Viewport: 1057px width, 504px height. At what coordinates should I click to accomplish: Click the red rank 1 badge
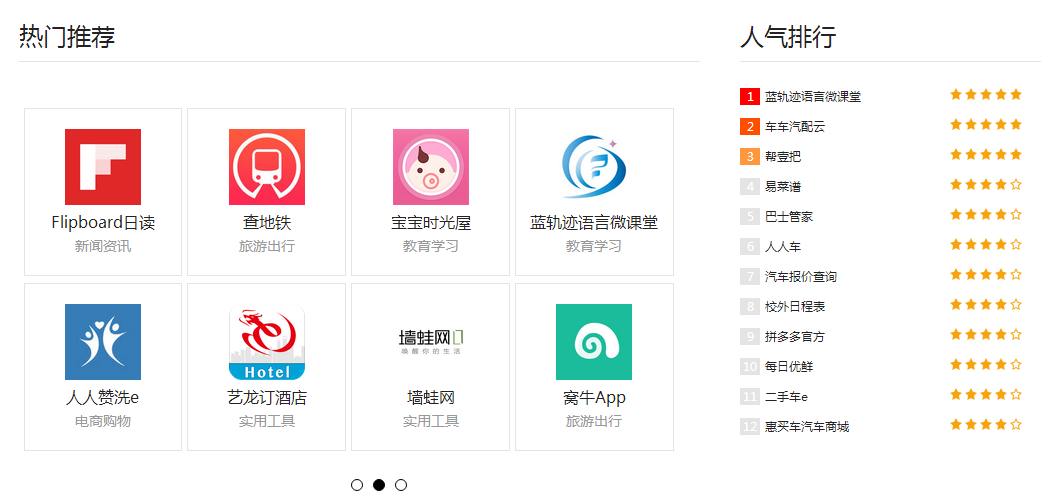pos(750,96)
